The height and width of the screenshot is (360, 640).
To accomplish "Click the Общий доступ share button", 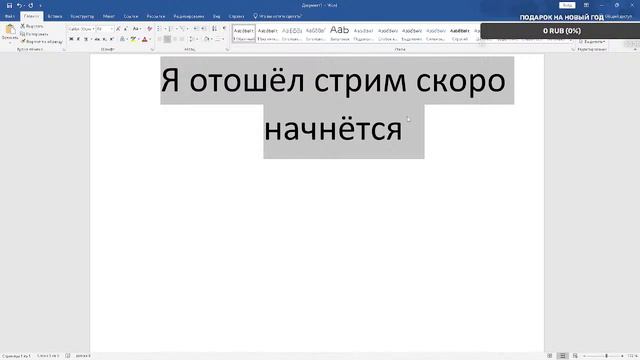I will 618,16.
